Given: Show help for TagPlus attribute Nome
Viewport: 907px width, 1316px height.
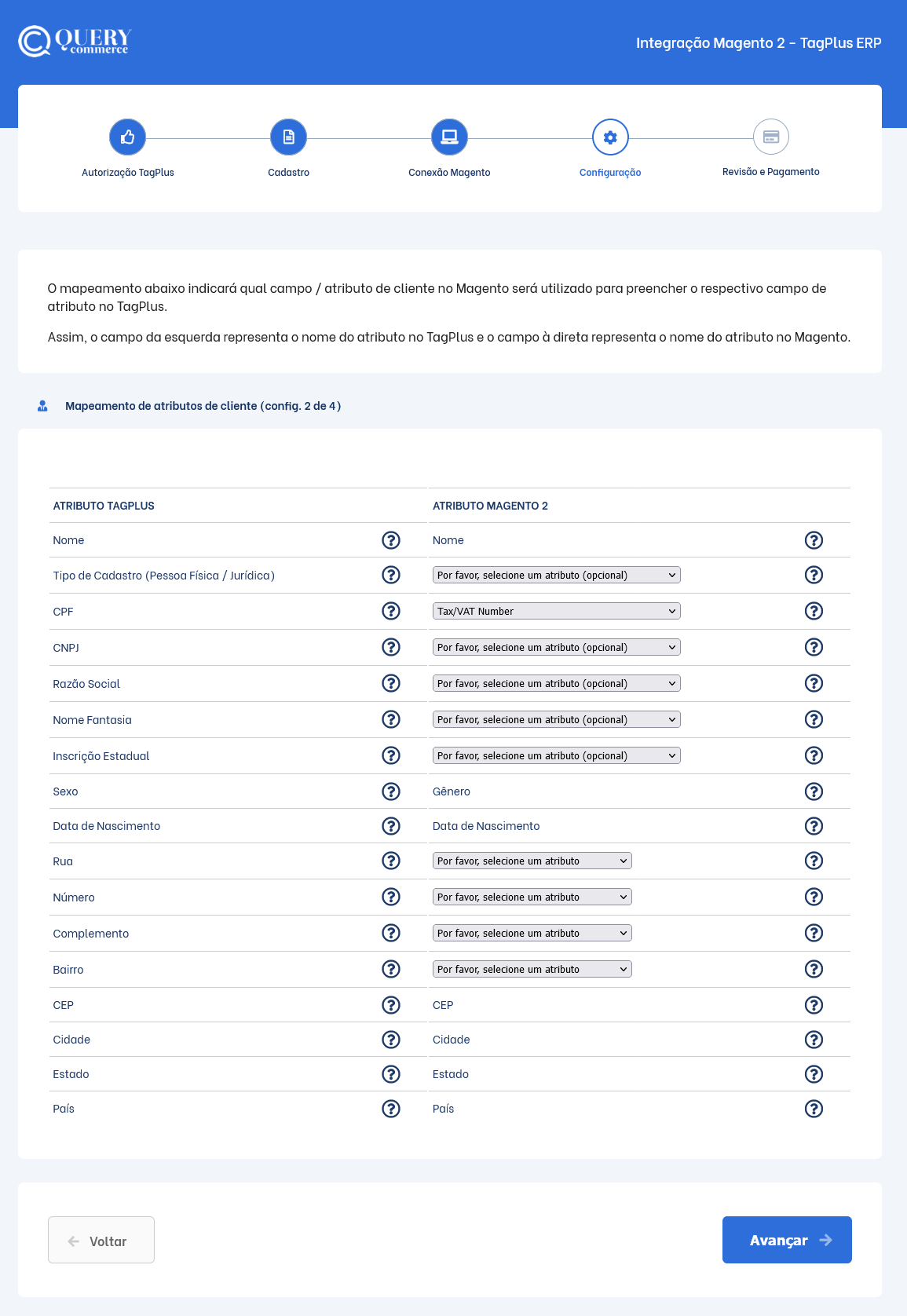Looking at the screenshot, I should click(x=391, y=540).
